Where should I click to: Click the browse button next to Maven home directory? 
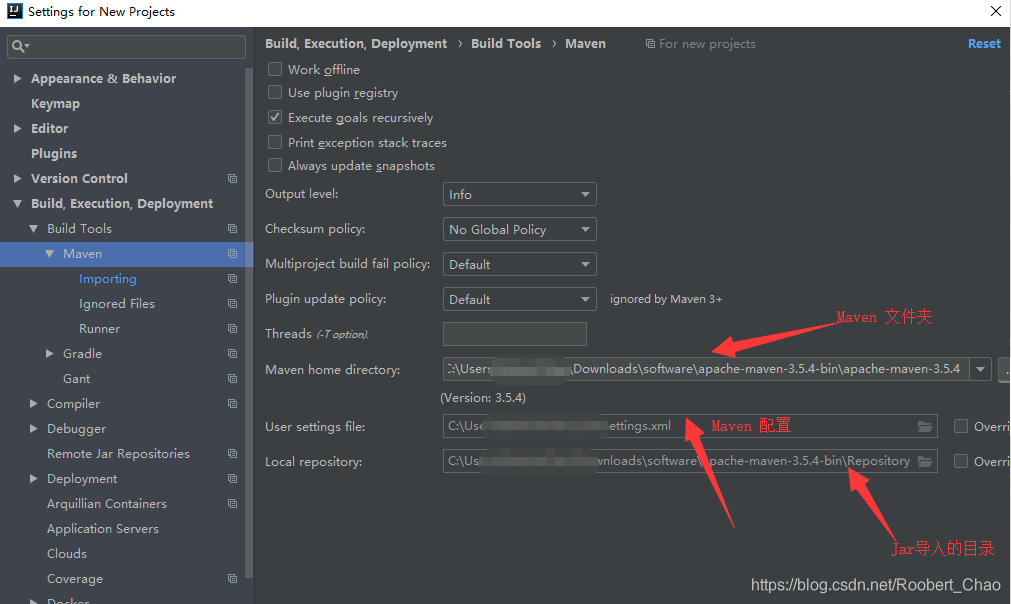pos(1005,369)
